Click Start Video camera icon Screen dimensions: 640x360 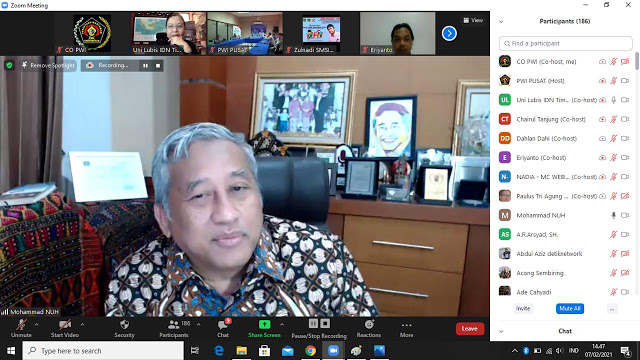tap(64, 324)
